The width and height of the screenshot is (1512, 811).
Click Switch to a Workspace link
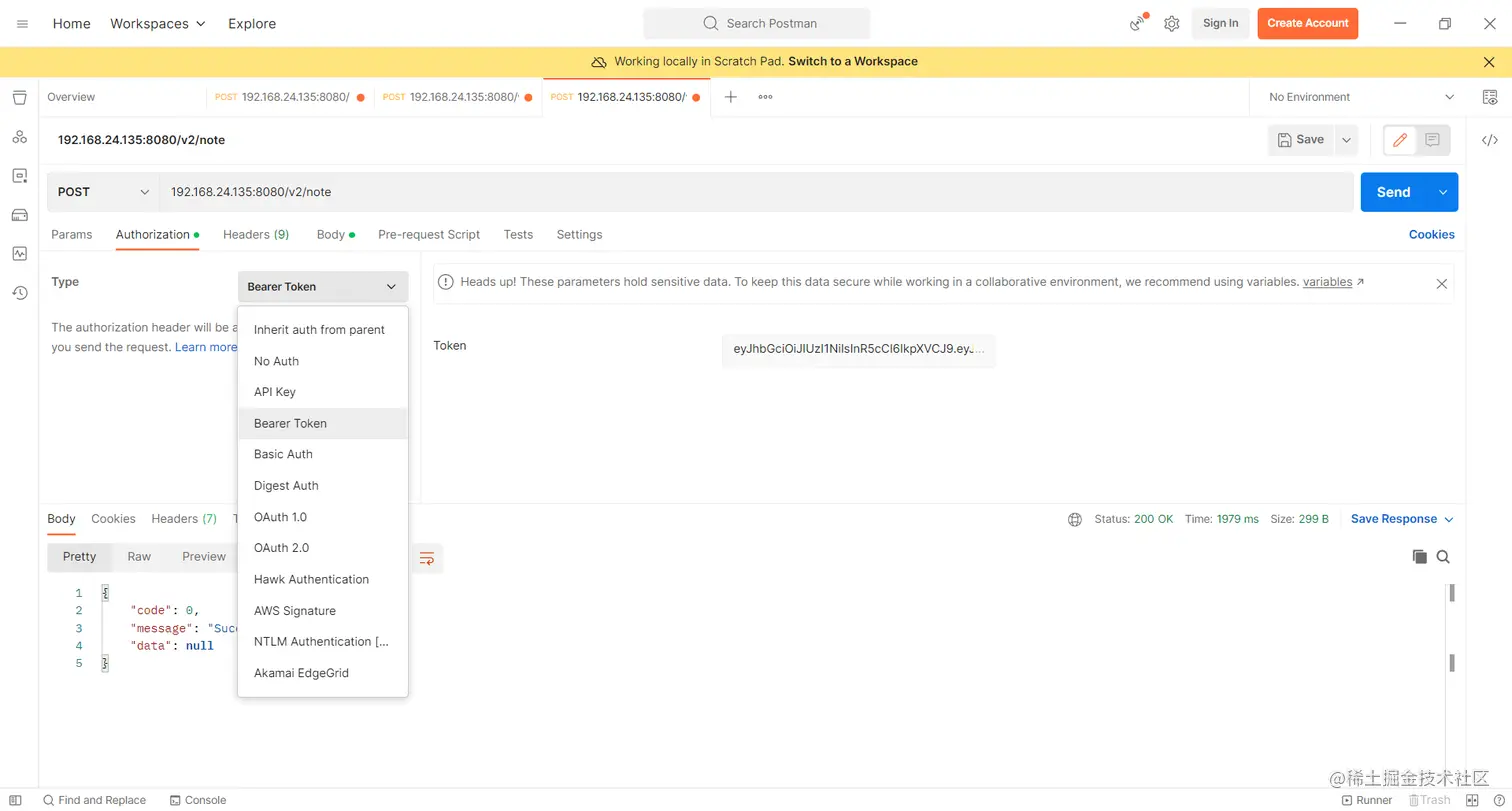pos(853,61)
